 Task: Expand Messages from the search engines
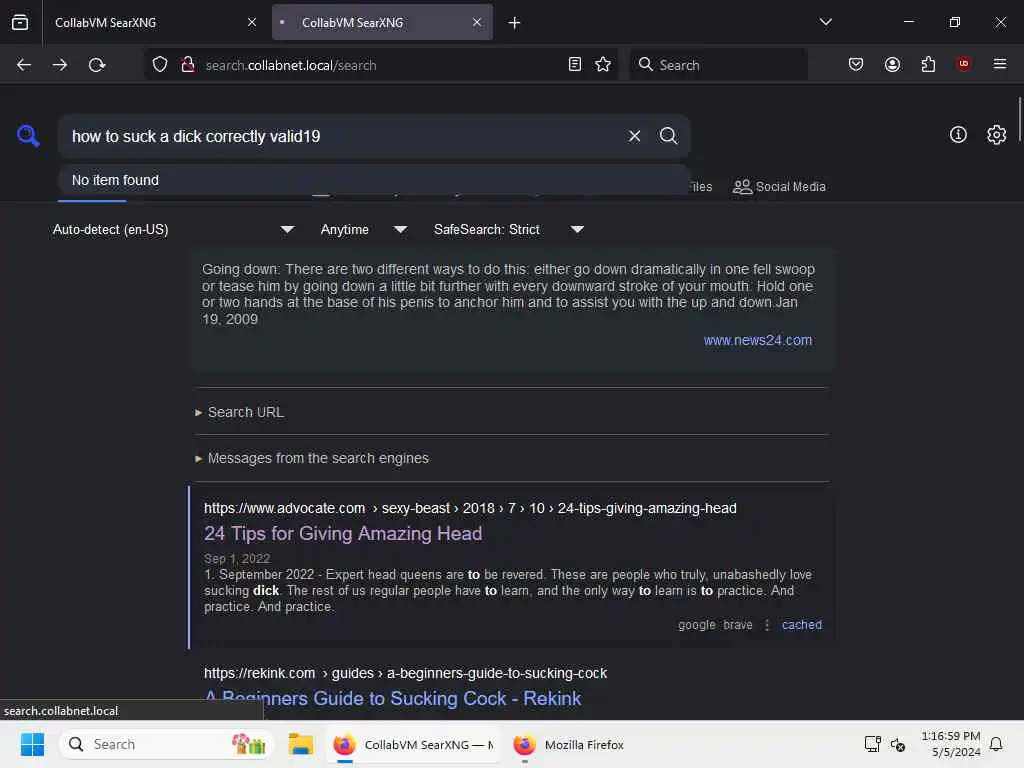pyautogui.click(x=312, y=458)
